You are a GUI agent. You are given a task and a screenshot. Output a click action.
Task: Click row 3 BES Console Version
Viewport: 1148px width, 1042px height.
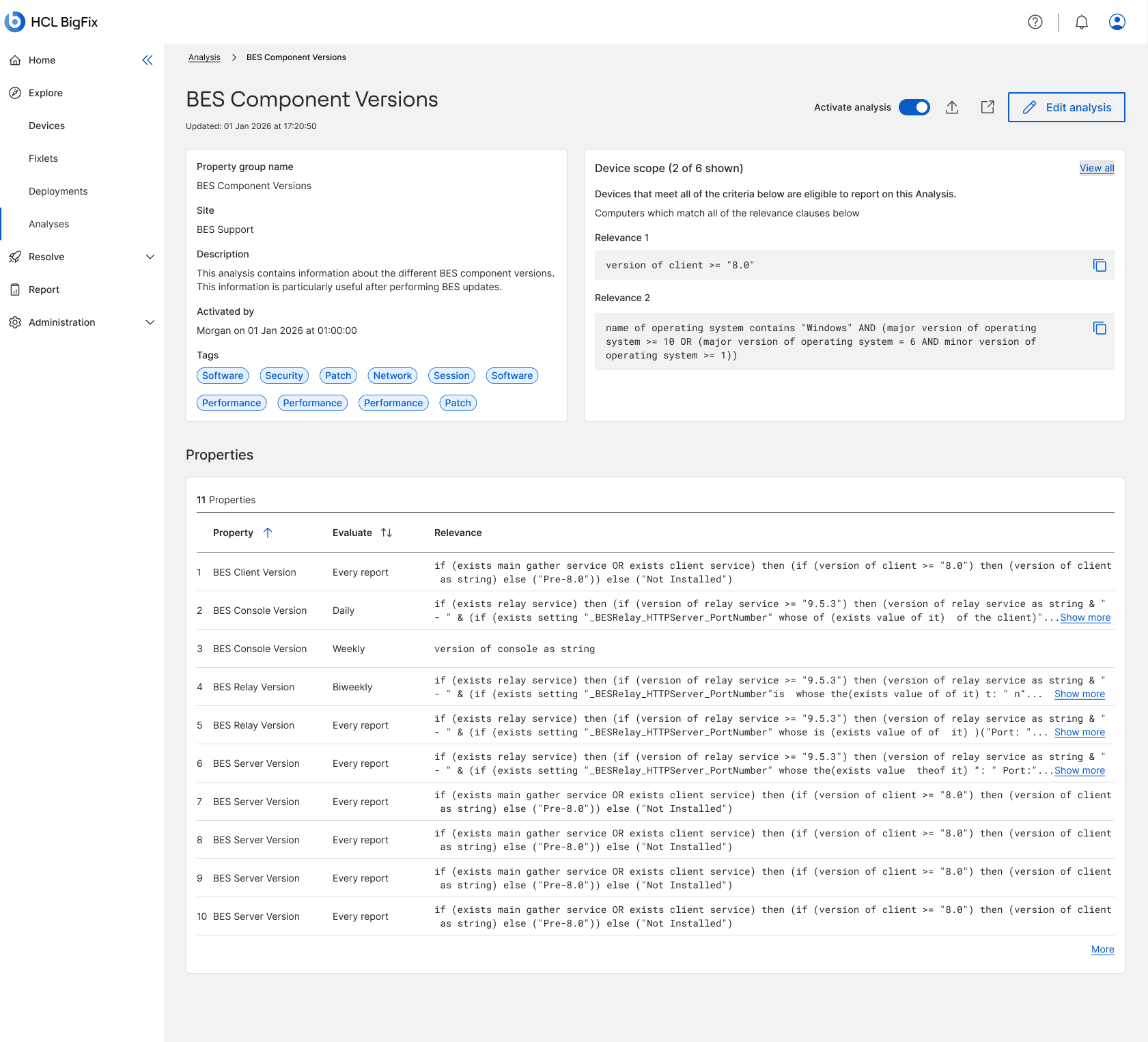coord(656,649)
